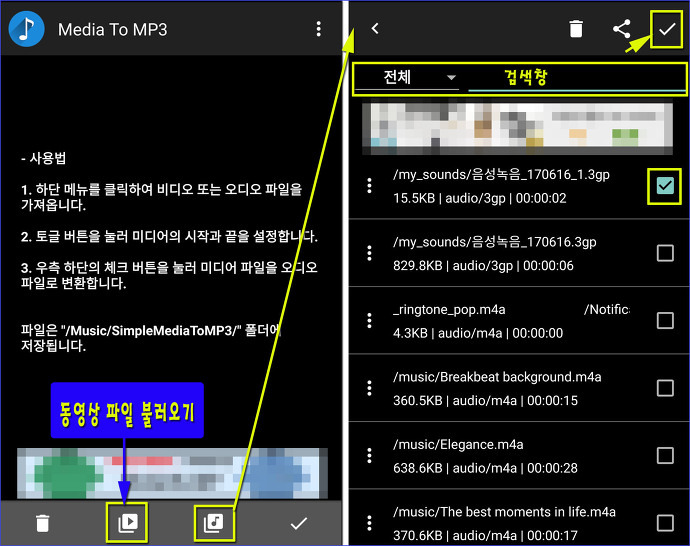Viewport: 690px width, 546px height.
Task: Tick The best moments in life.m4a
Action: (665, 523)
